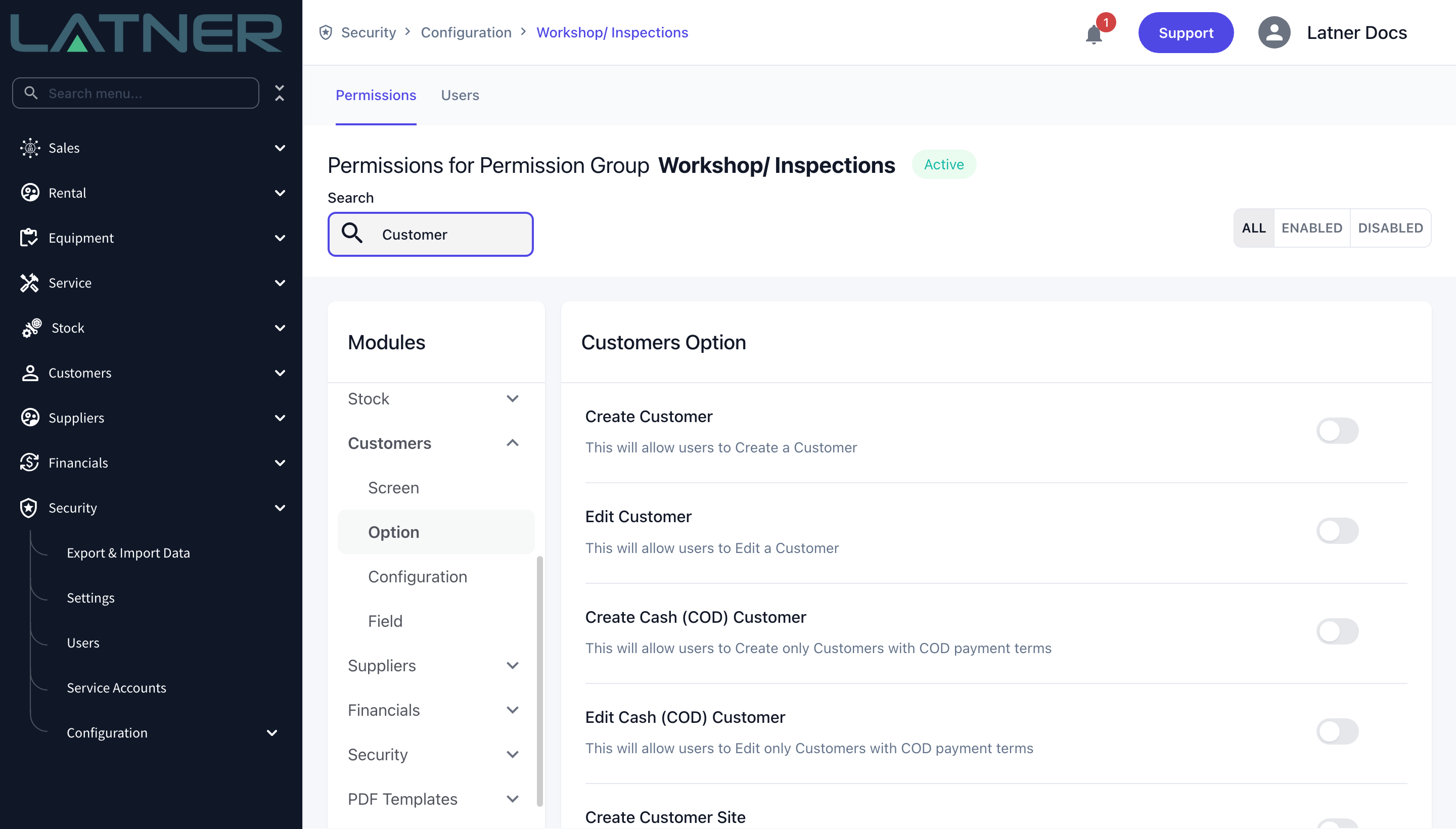Click the Modules panel scrollbar

(539, 681)
